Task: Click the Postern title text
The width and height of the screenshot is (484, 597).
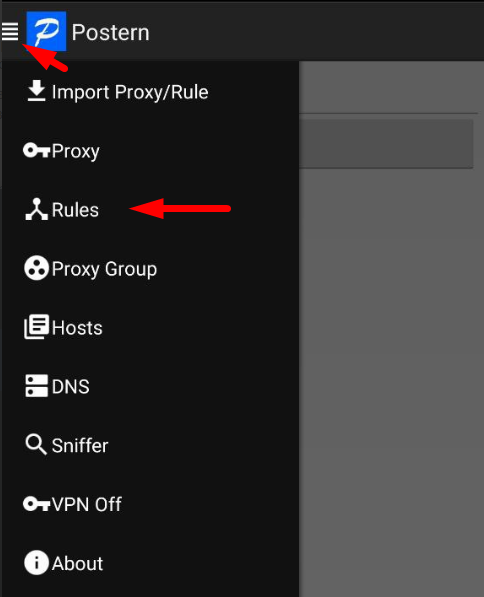Action: 110,33
